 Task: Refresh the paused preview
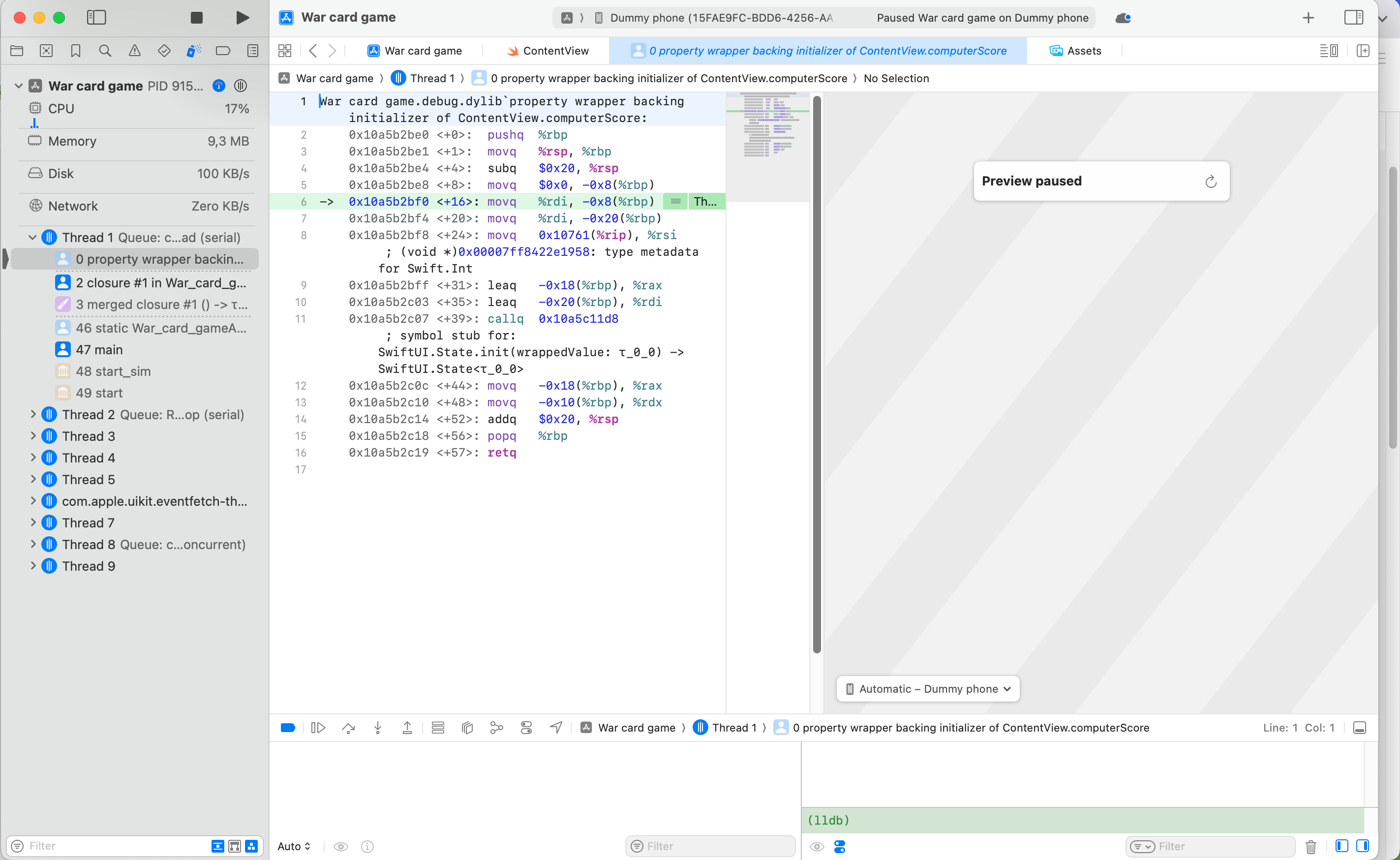click(x=1211, y=182)
